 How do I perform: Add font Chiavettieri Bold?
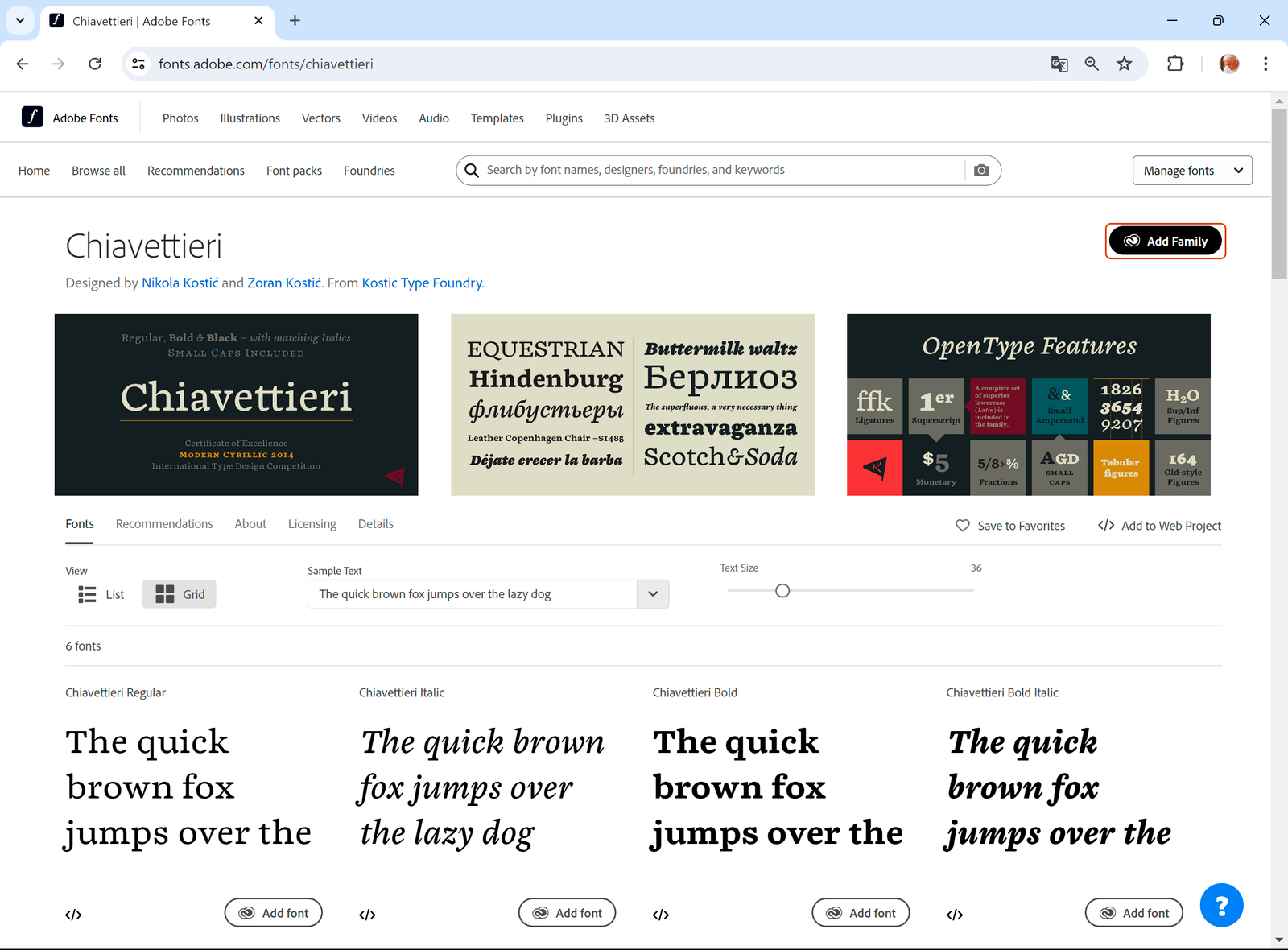(861, 913)
